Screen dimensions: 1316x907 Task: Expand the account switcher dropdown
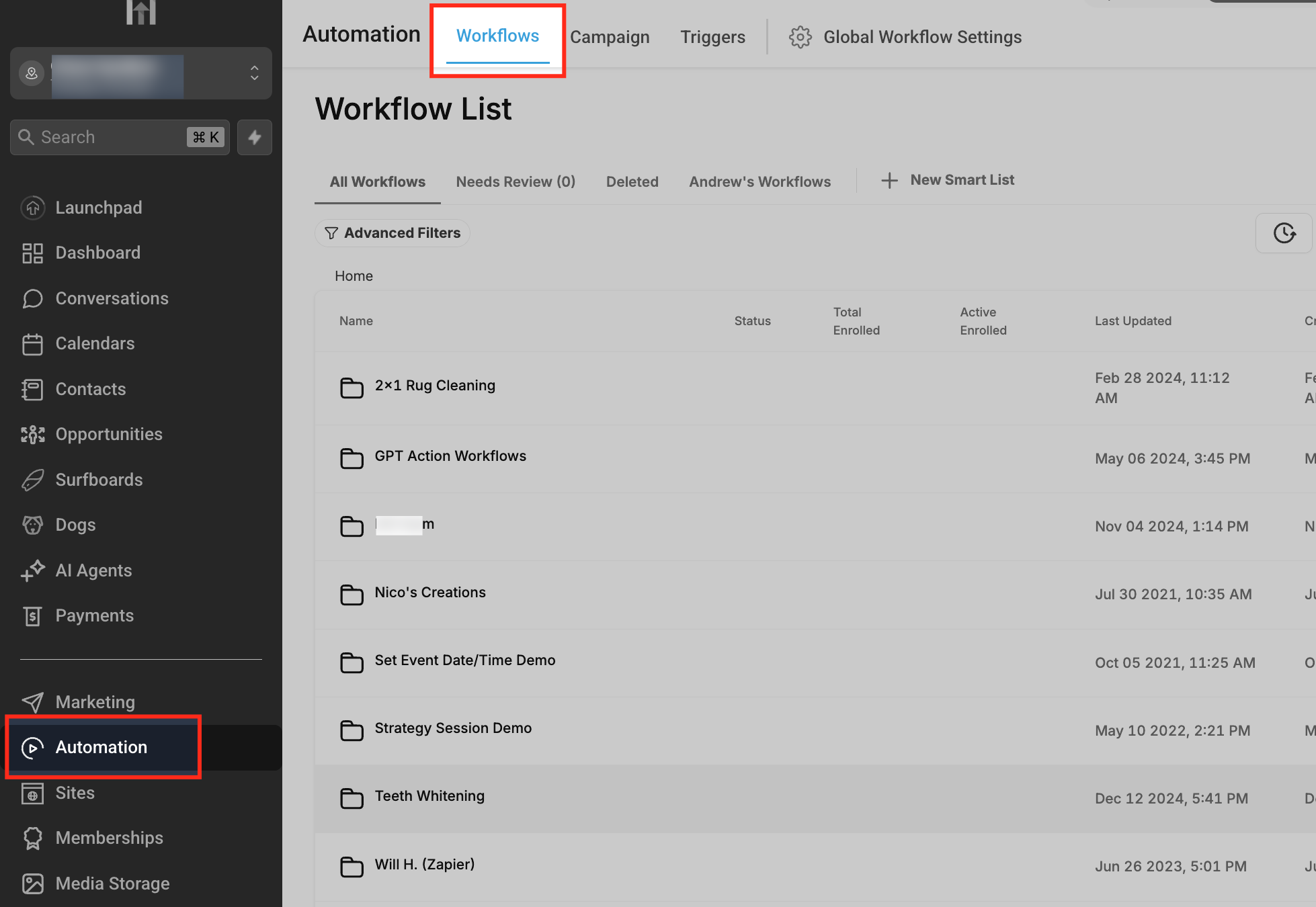pos(254,73)
